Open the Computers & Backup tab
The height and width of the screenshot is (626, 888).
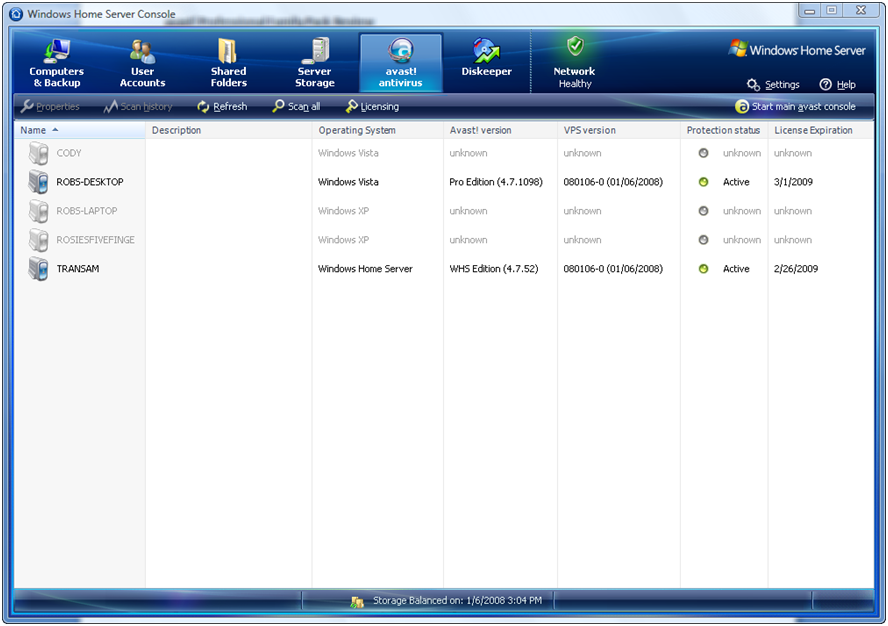coord(57,63)
